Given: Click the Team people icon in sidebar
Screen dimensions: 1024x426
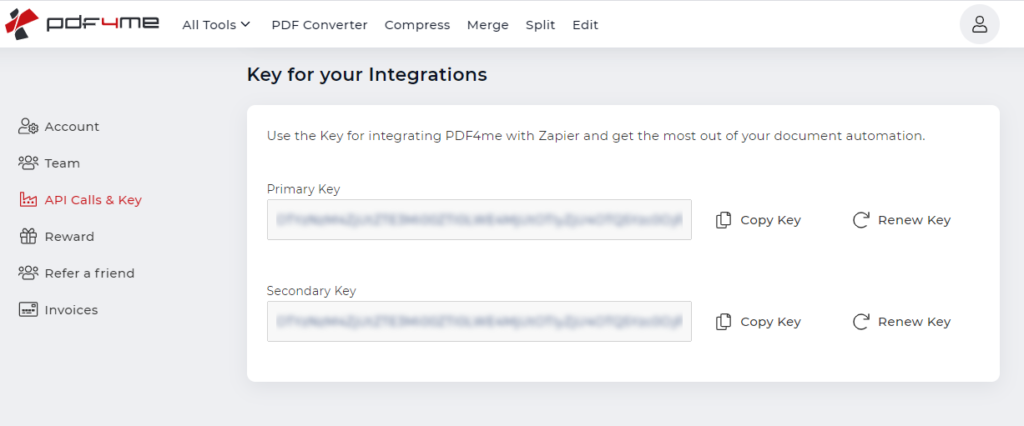Looking at the screenshot, I should (x=28, y=163).
